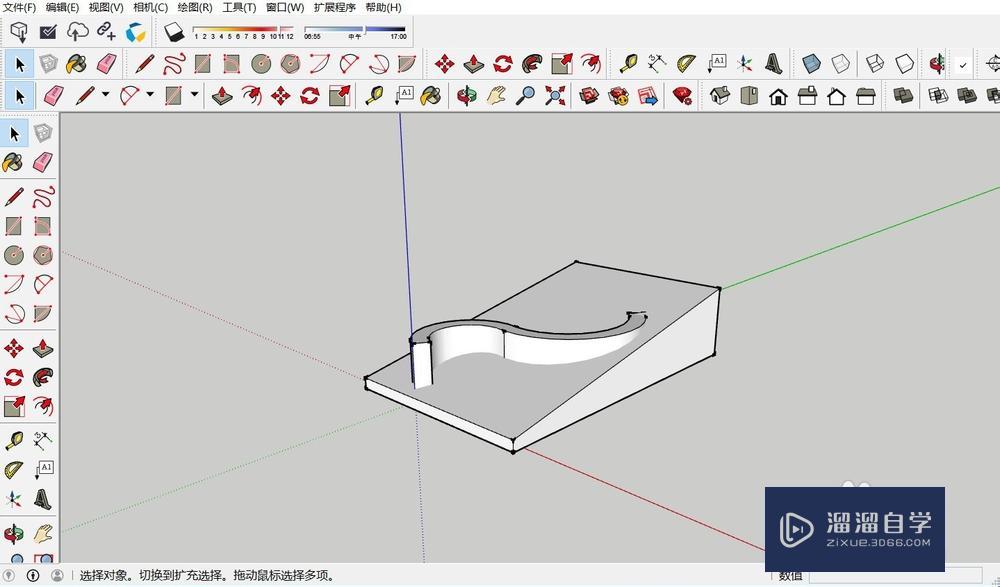Open the Arc tool dropdown arrow
Viewport: 1000px width, 587px height.
point(150,94)
